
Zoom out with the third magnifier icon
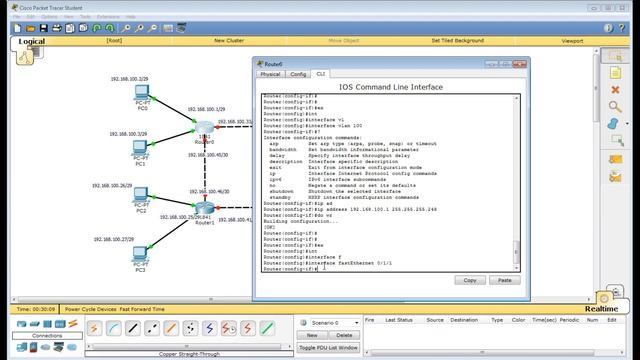pos(153,28)
